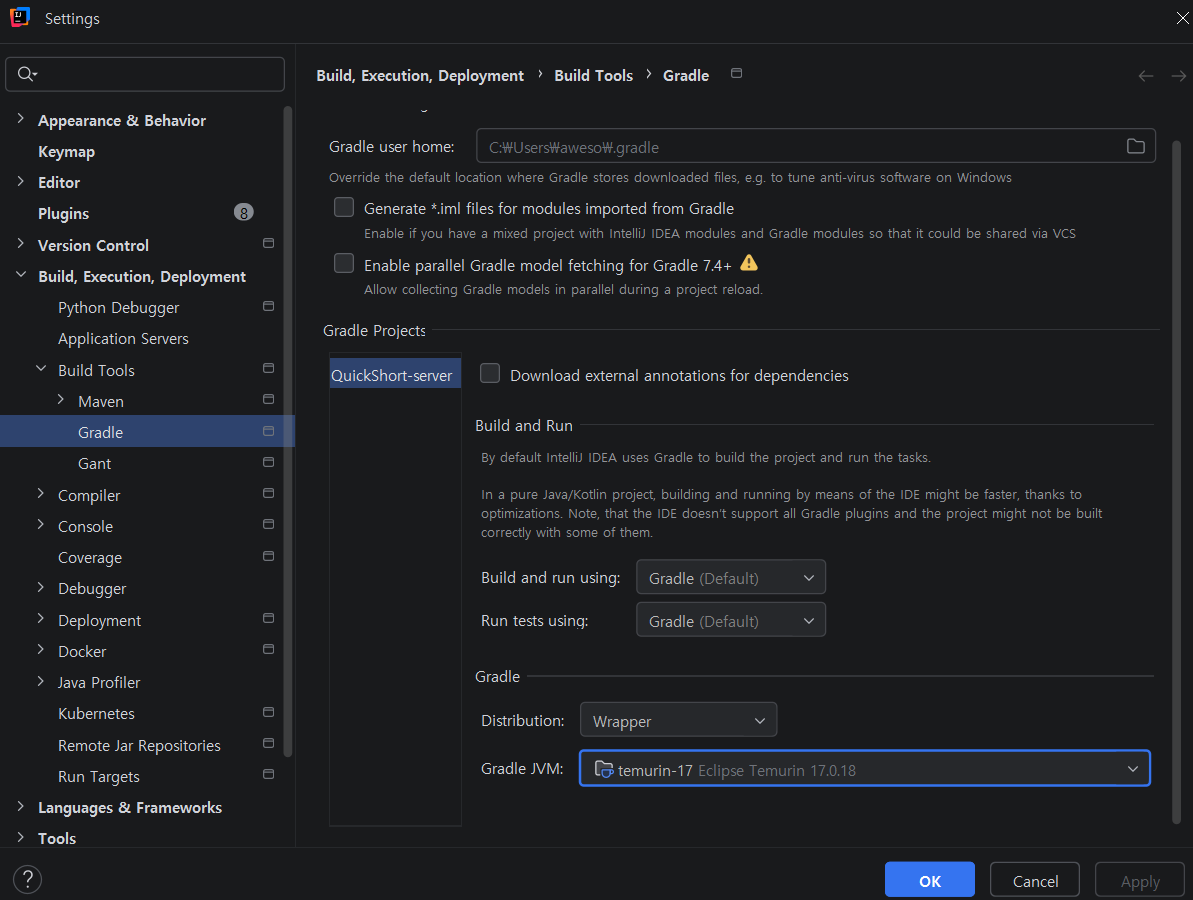Go back using the left arrow
Screen dimensions: 1193x900
1145,75
